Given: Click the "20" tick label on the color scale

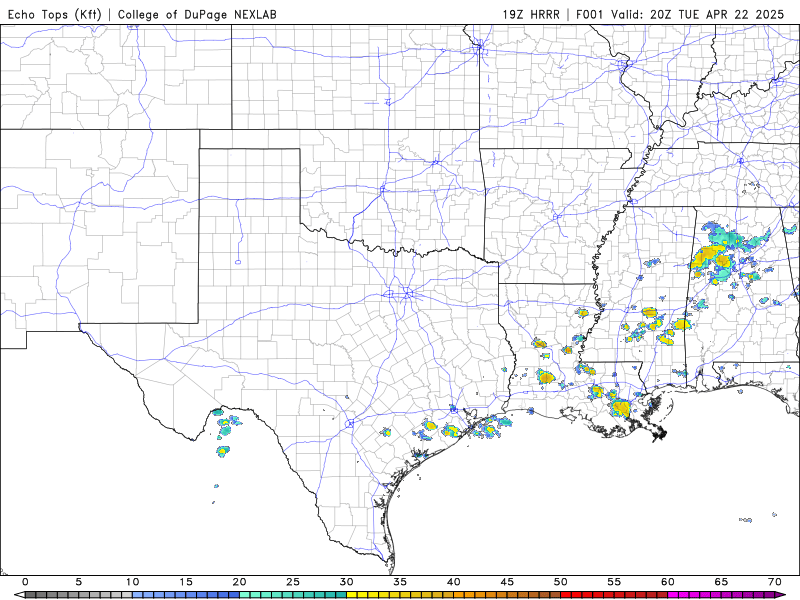Looking at the screenshot, I should coord(239,582).
